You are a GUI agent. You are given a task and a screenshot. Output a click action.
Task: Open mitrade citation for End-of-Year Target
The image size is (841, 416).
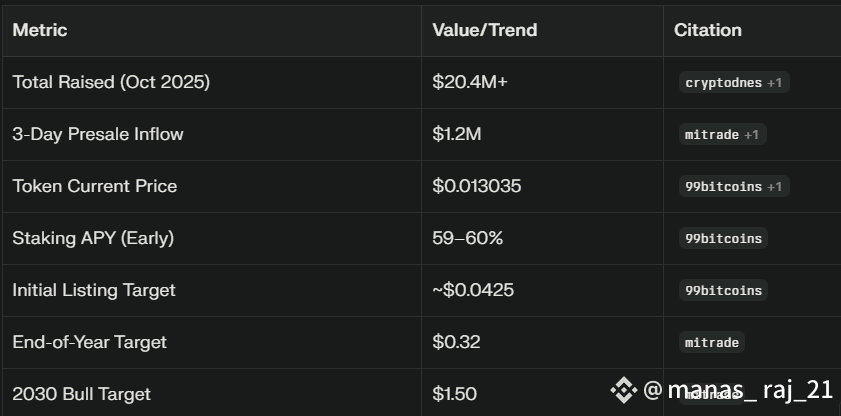[x=712, y=343]
